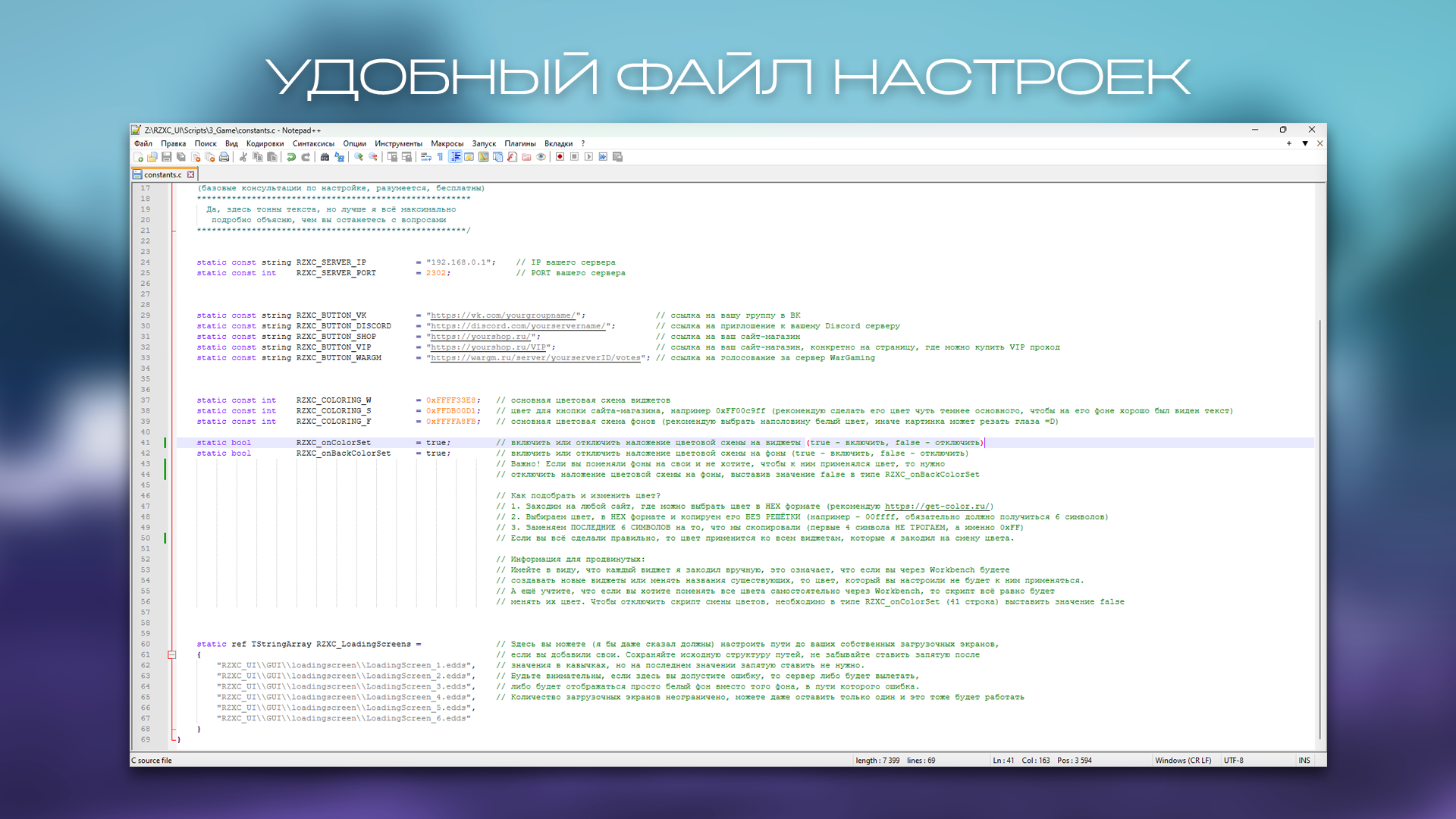Toggle word wrap toolbar icon
Screen dimensions: 1456x819
tap(426, 157)
